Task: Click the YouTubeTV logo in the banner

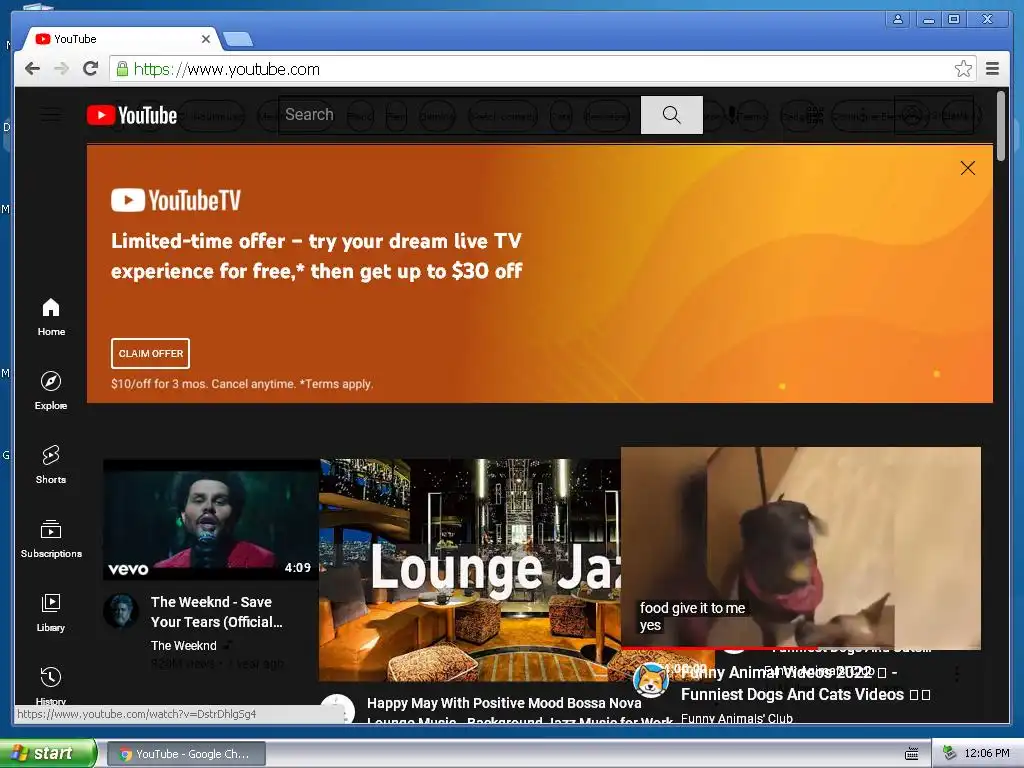Action: (176, 200)
